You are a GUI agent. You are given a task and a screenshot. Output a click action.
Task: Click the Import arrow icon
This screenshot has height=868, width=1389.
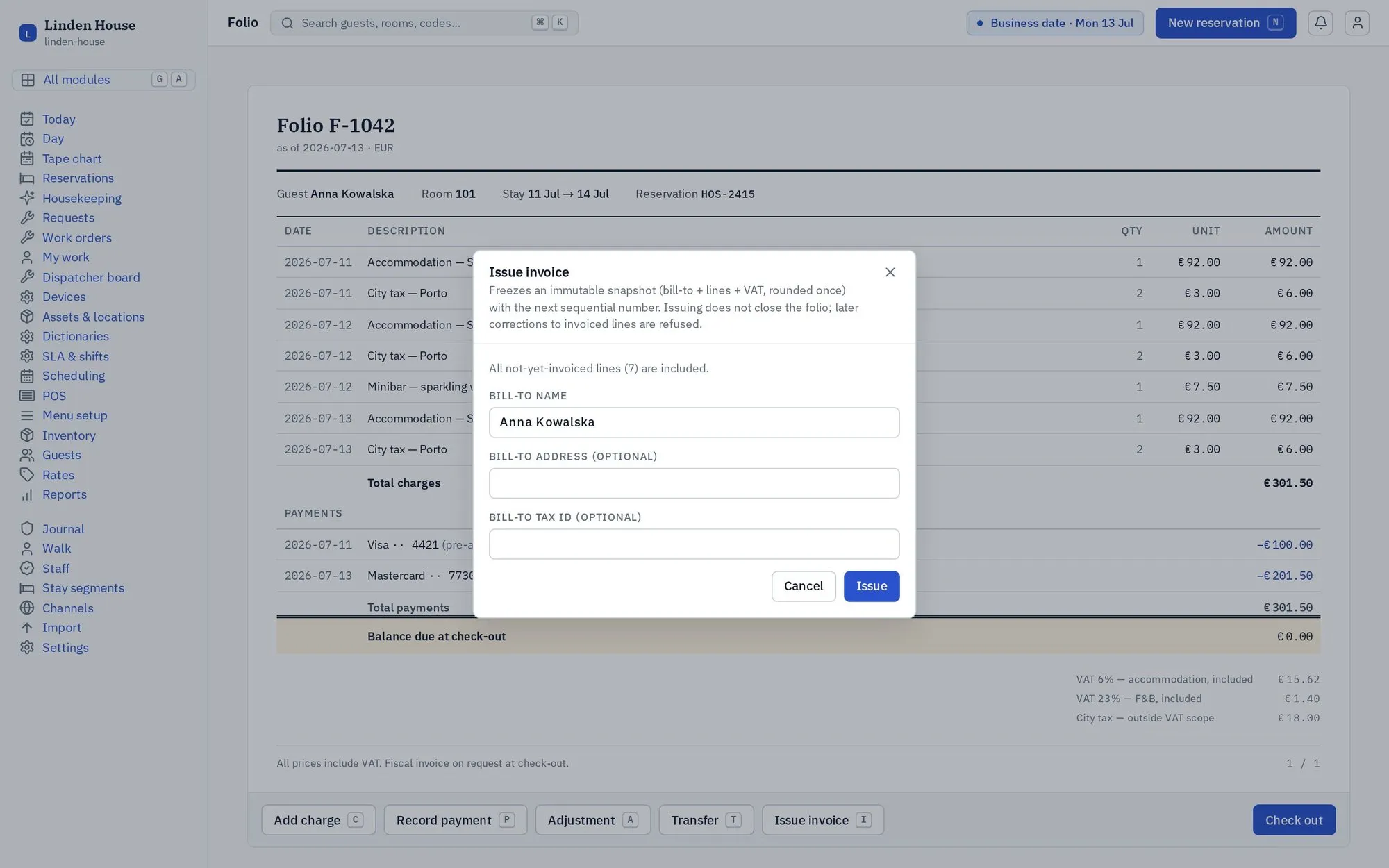[x=27, y=628]
